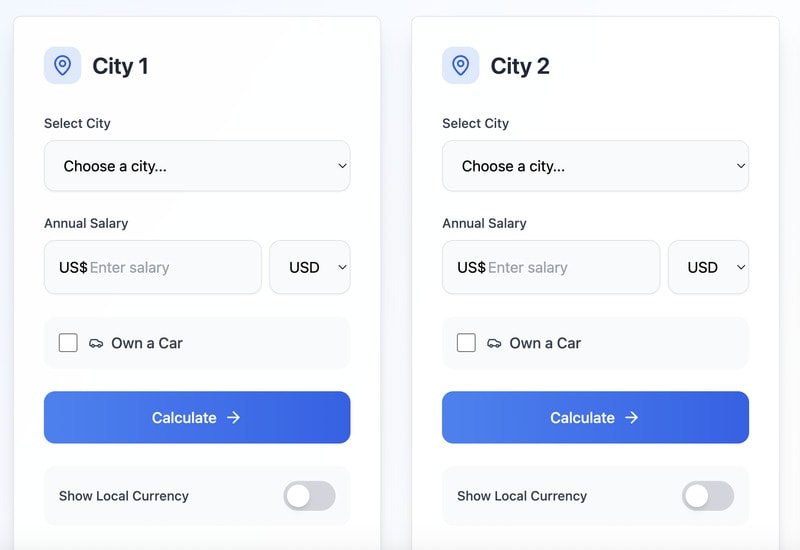Screen dimensions: 800x550
Task: Click the City 2 heading text
Action: (x=519, y=66)
